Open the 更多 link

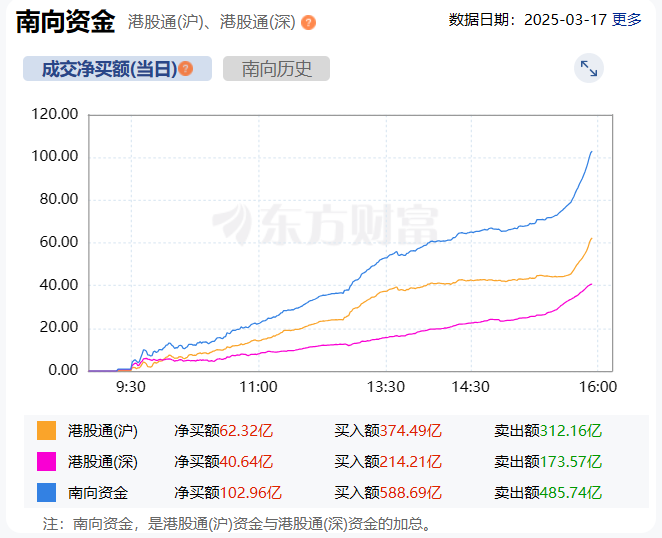tap(627, 19)
